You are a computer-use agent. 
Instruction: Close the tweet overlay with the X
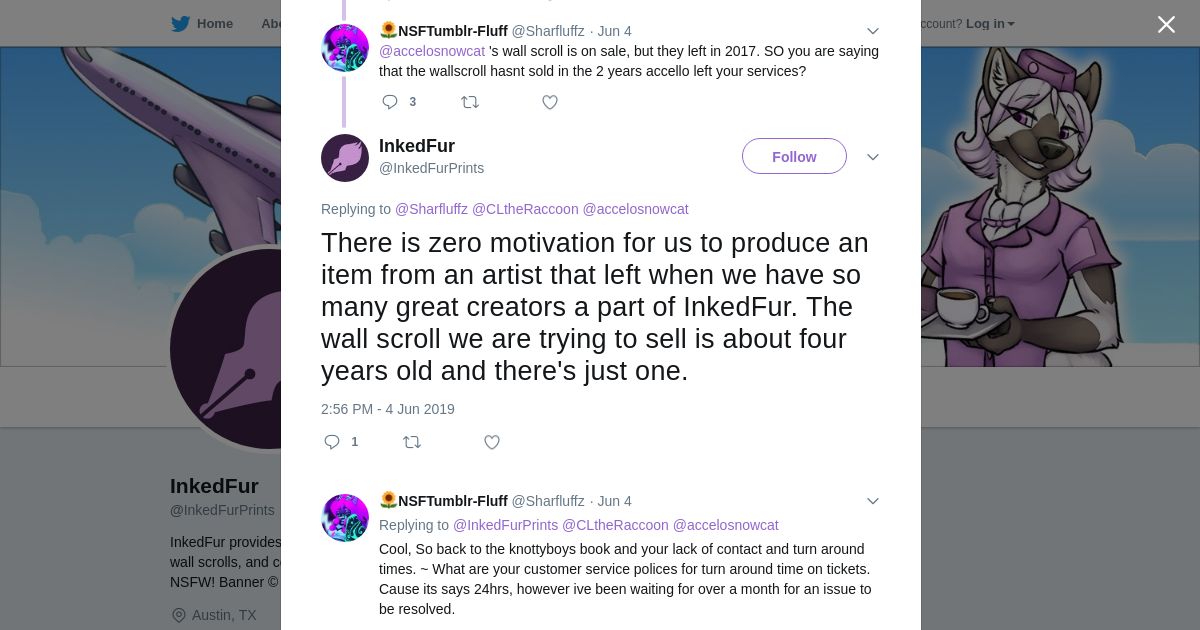tap(1166, 25)
